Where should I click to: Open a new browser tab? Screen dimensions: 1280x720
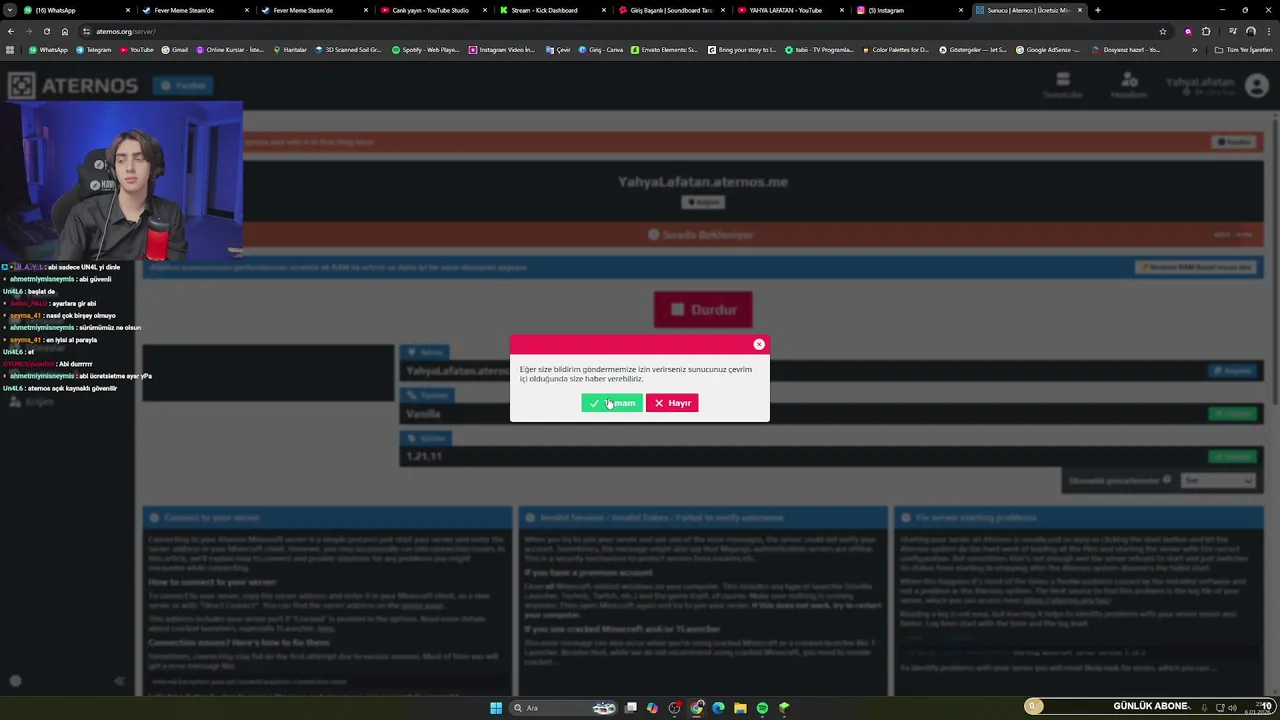click(x=1097, y=10)
